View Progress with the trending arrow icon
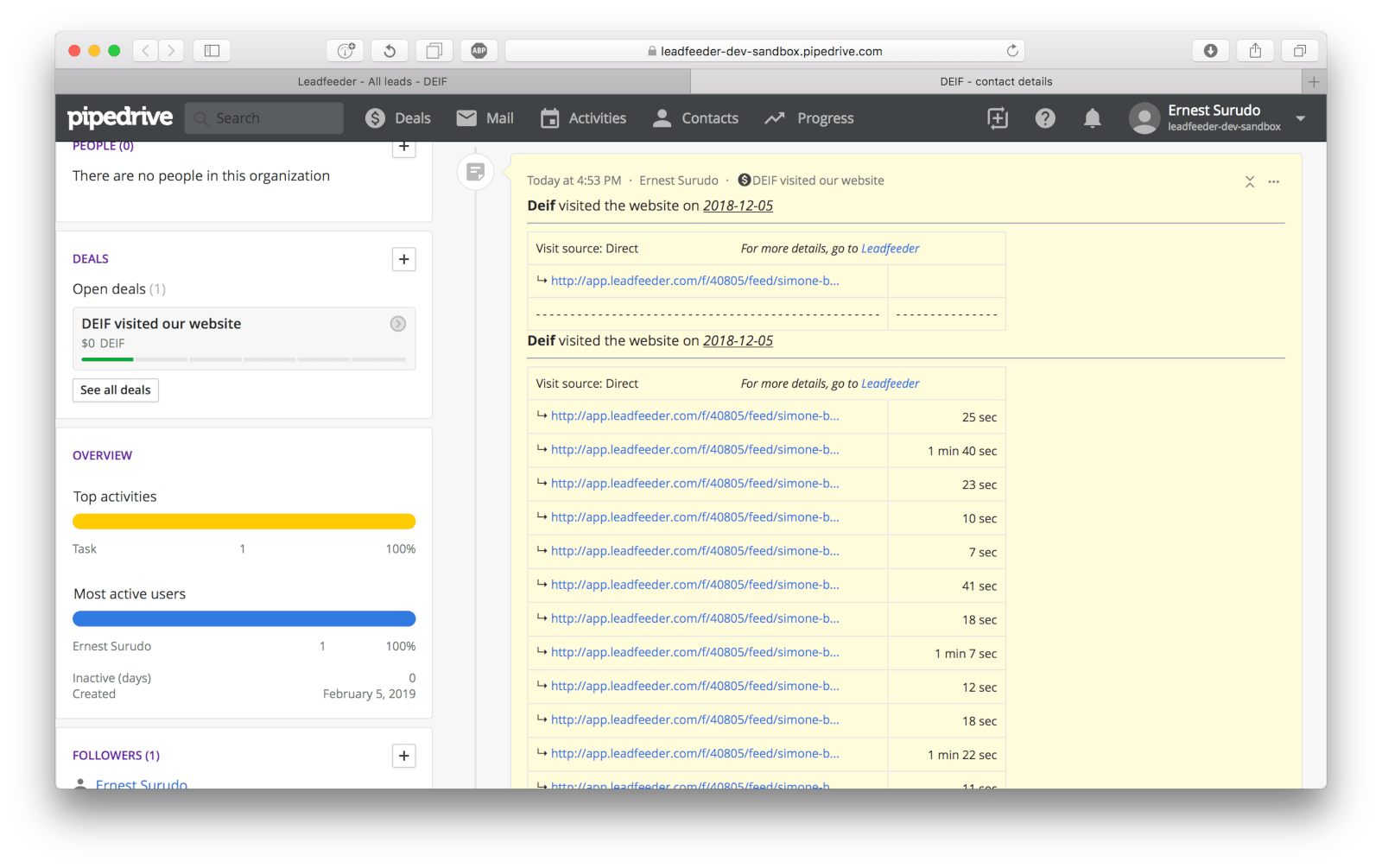This screenshot has width=1382, height=868. [774, 117]
